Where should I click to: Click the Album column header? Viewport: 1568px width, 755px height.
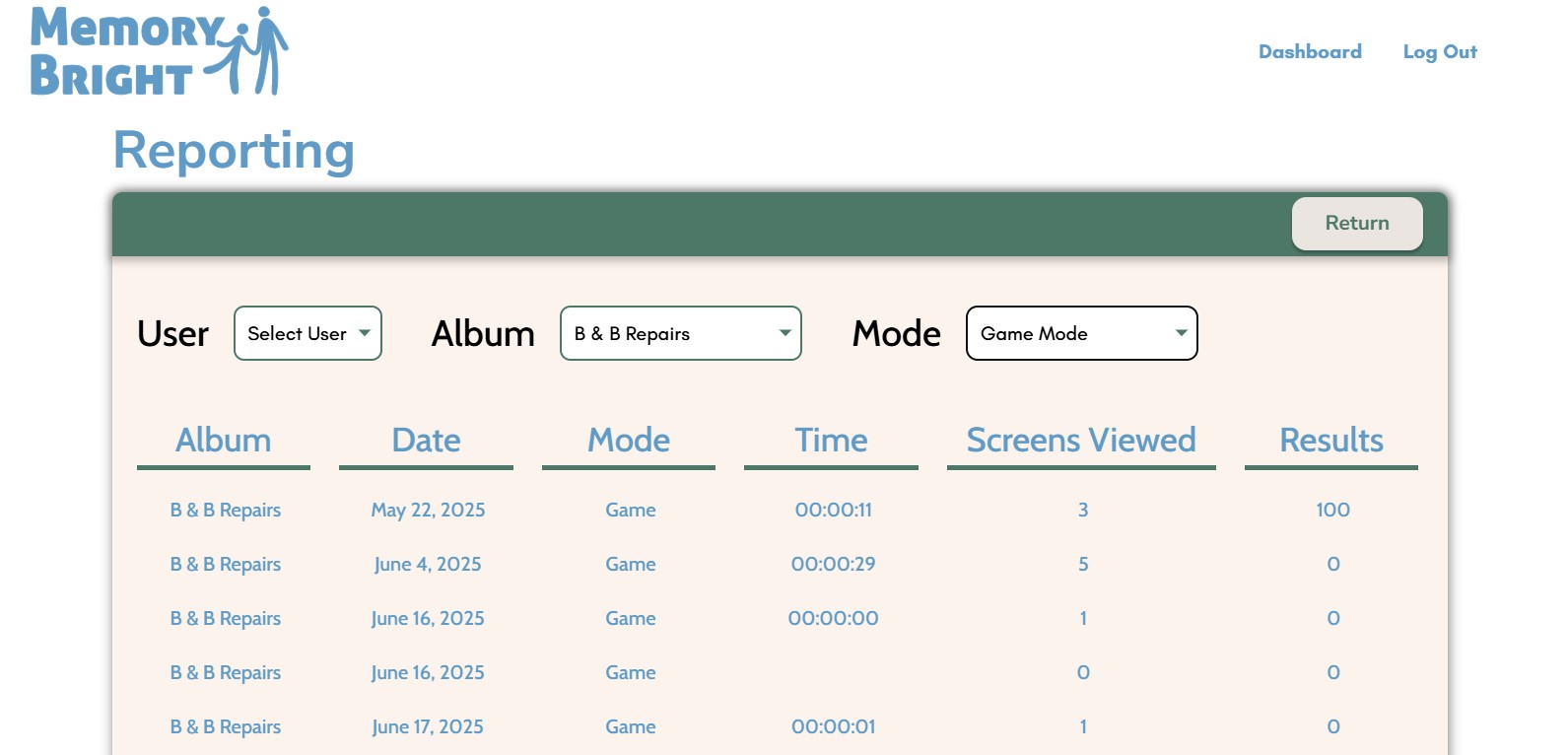click(x=224, y=441)
